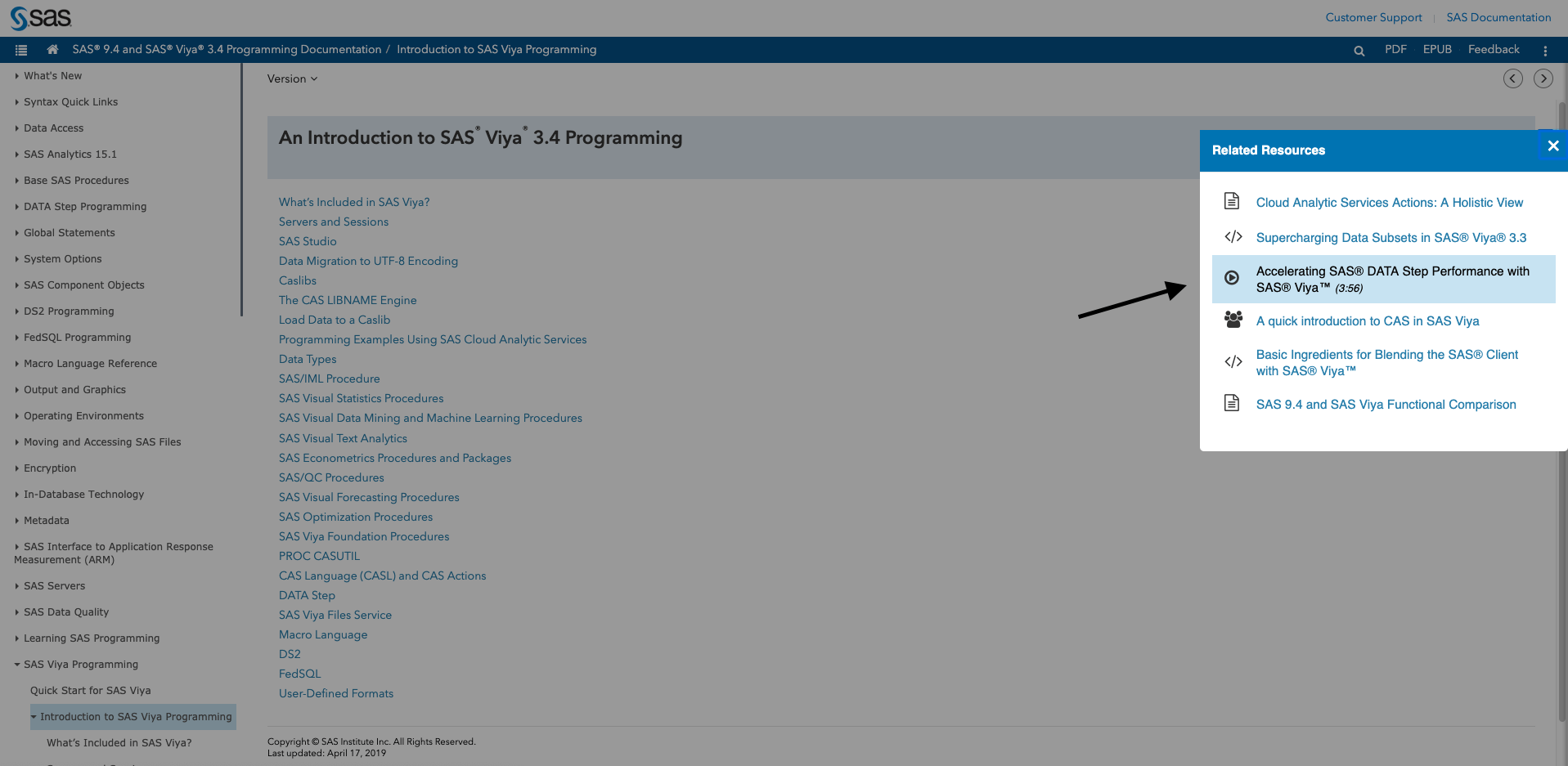Image resolution: width=1568 pixels, height=766 pixels.
Task: Collapse the SAS Viya Programming node
Action: point(16,665)
